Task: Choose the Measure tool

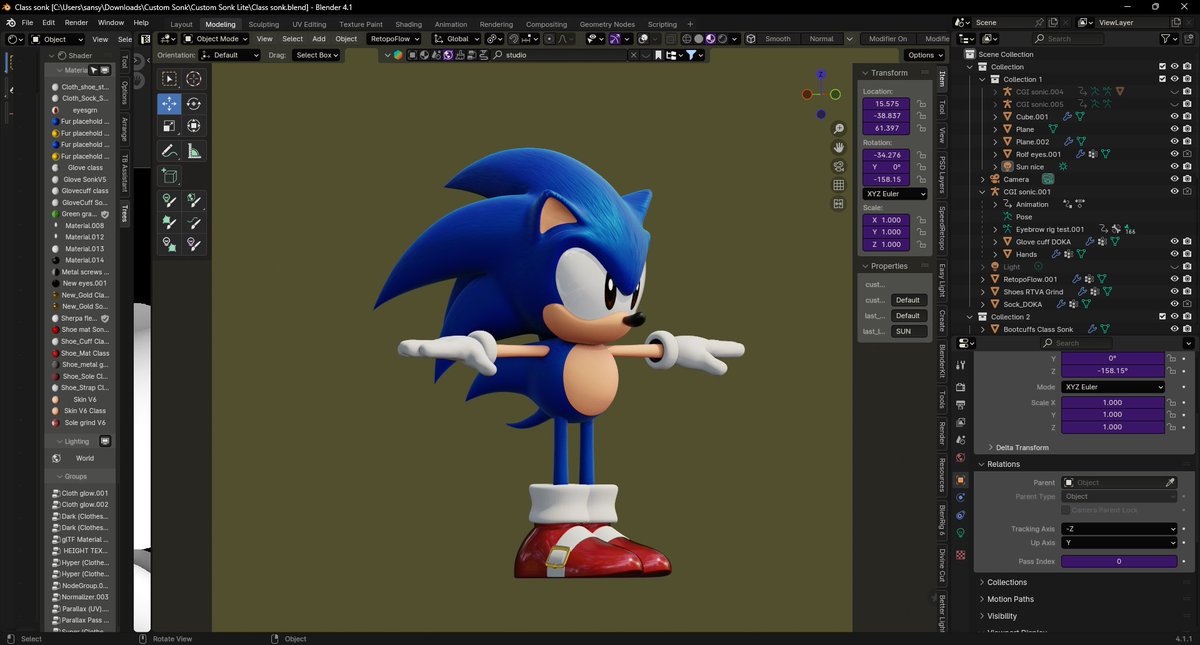Action: pos(193,151)
